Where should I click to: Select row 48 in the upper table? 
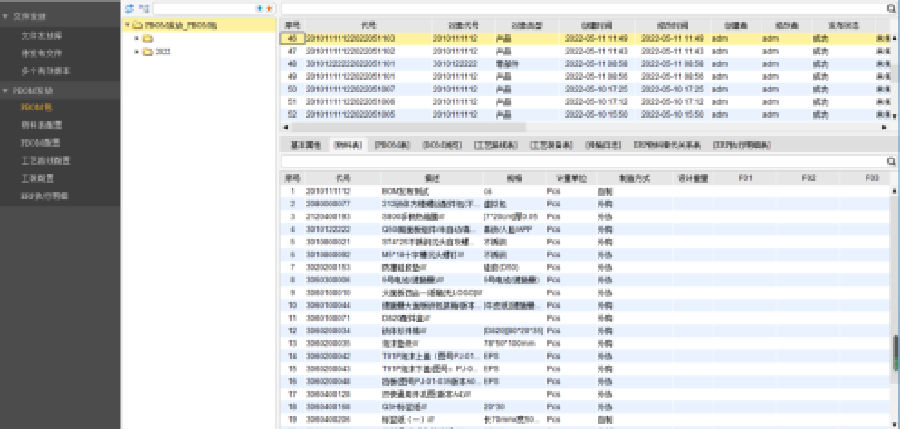(585, 64)
